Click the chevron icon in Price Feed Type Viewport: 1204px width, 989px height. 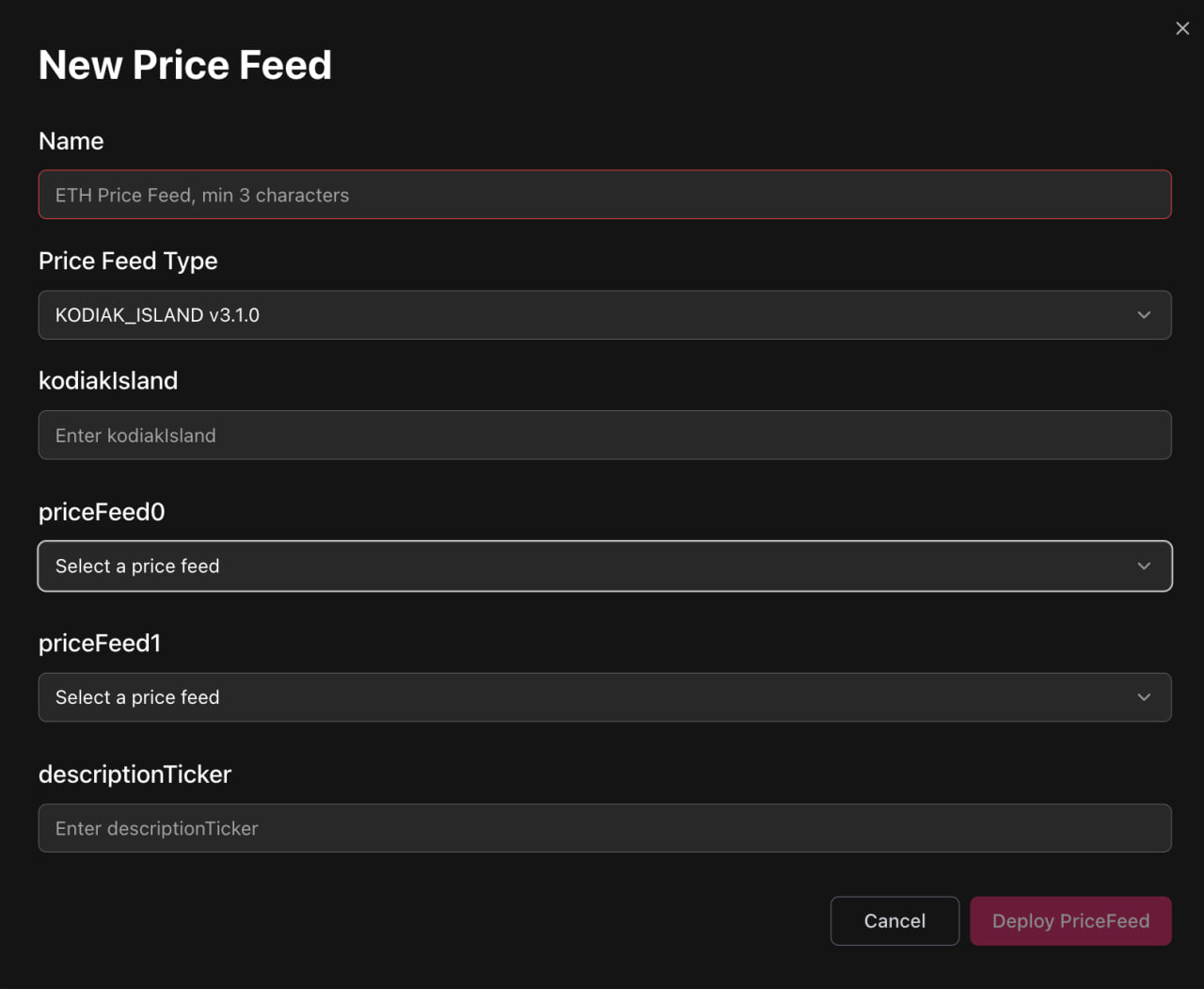coord(1144,315)
